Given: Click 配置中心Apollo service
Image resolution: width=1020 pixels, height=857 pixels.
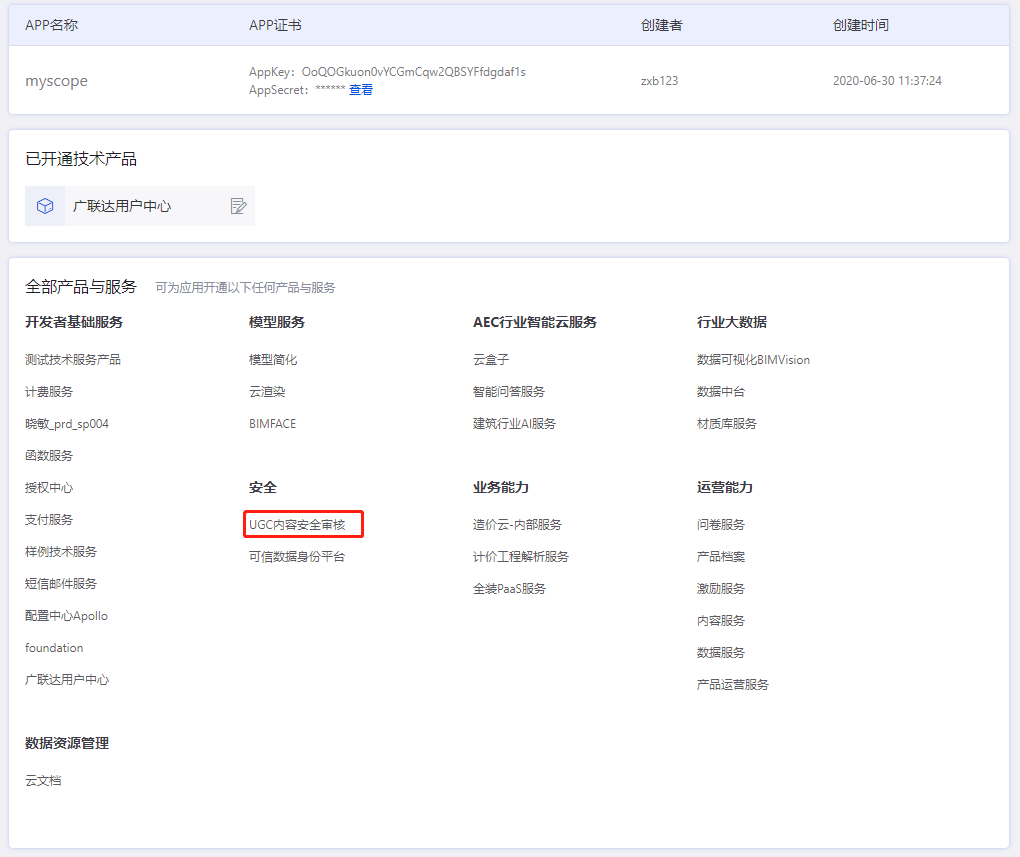Looking at the screenshot, I should [66, 615].
